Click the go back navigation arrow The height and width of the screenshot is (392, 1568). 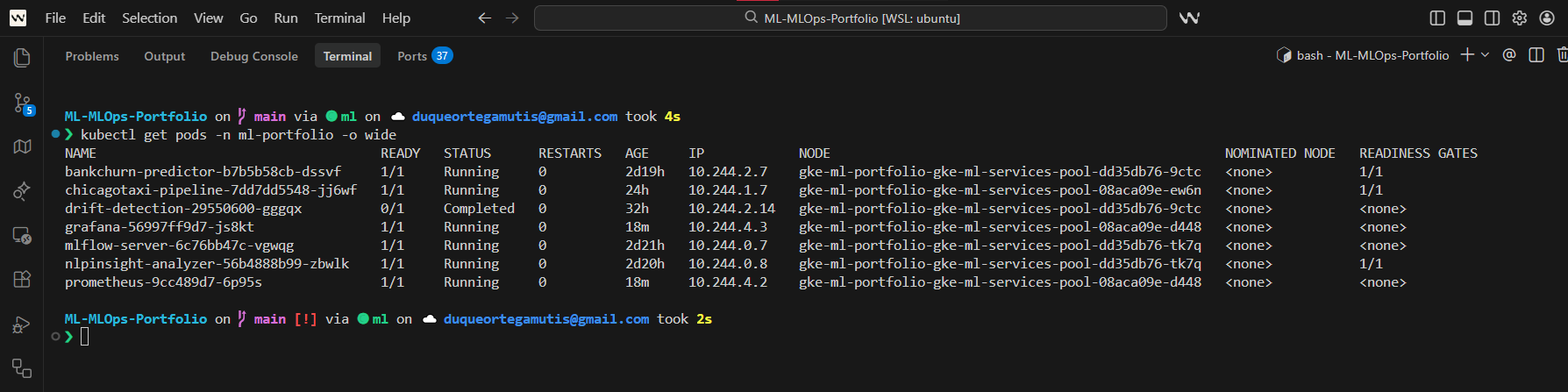484,18
